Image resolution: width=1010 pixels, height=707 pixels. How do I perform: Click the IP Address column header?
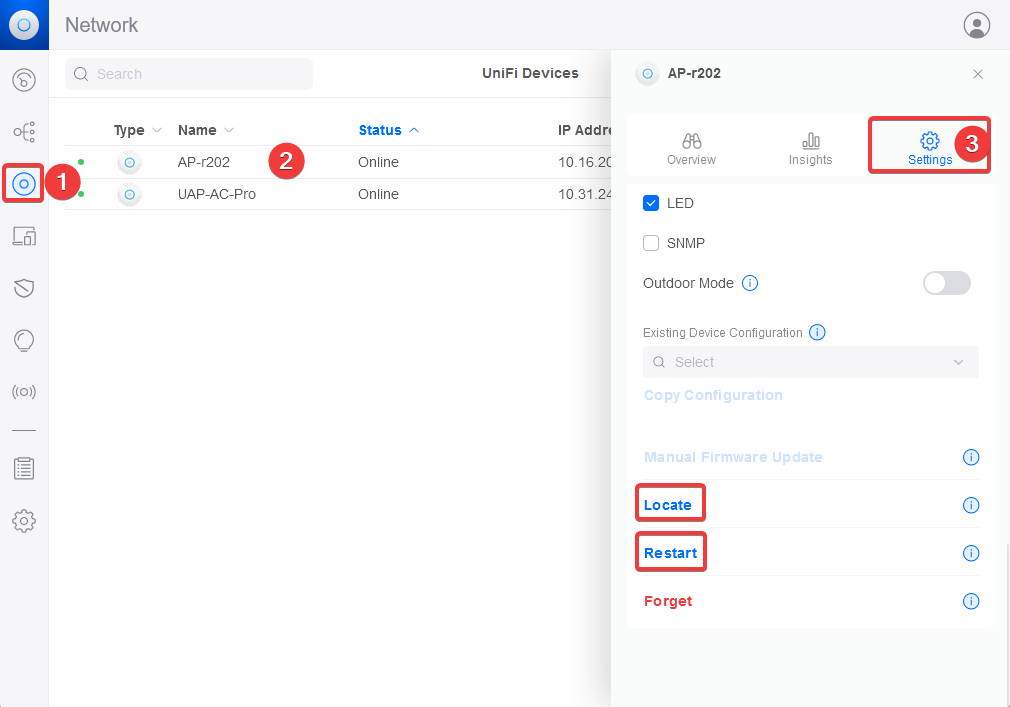point(584,131)
